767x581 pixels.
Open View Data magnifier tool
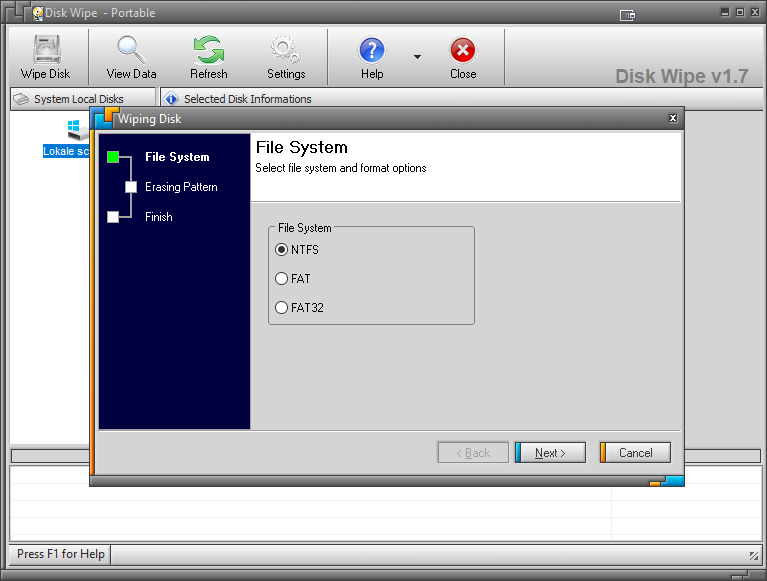[x=131, y=49]
